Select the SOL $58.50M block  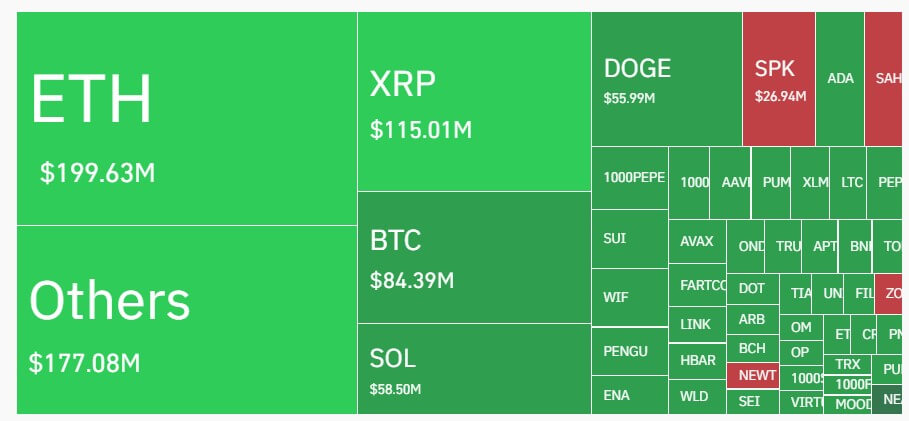(x=474, y=369)
